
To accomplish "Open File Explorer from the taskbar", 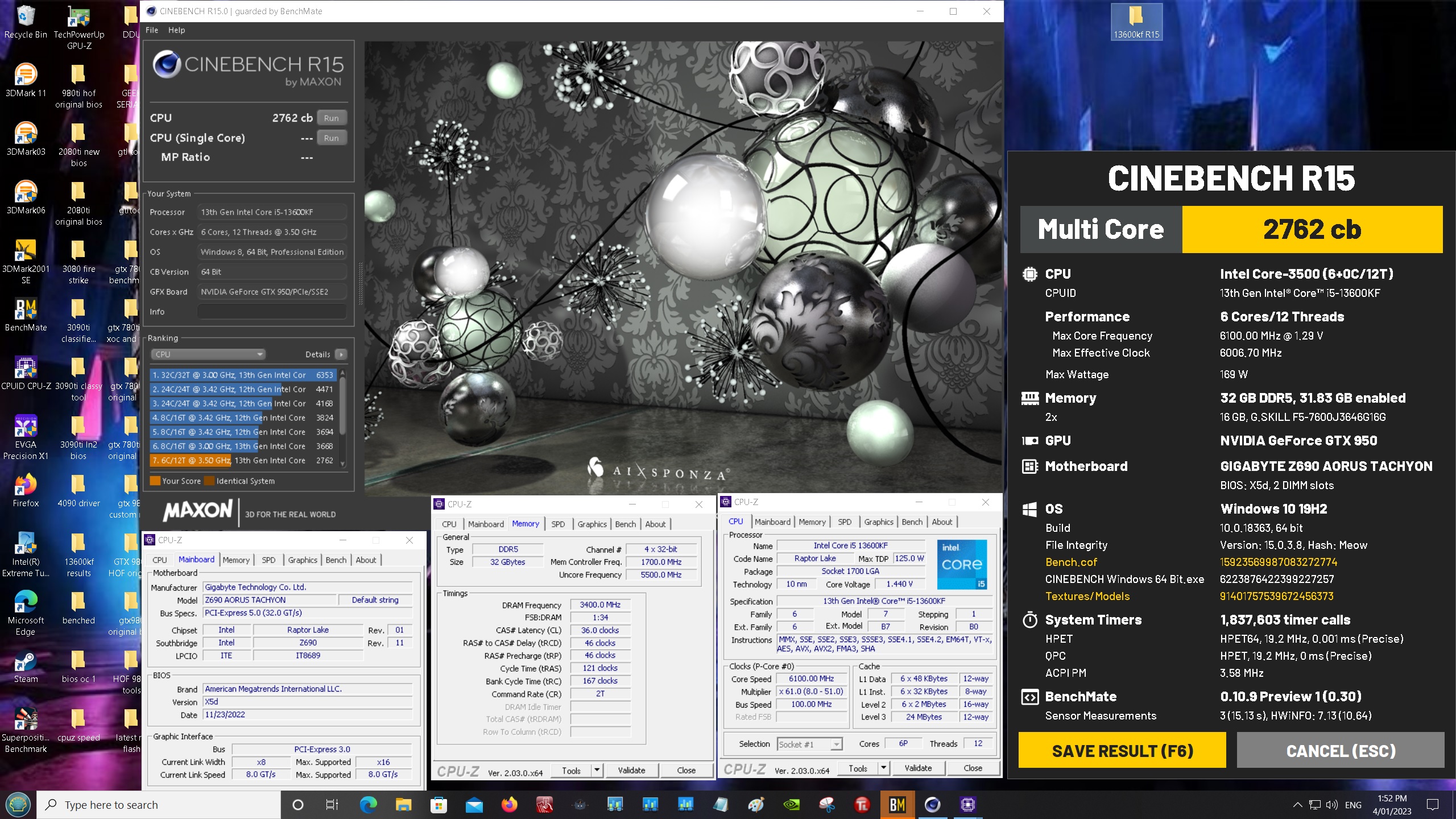I will coord(404,805).
